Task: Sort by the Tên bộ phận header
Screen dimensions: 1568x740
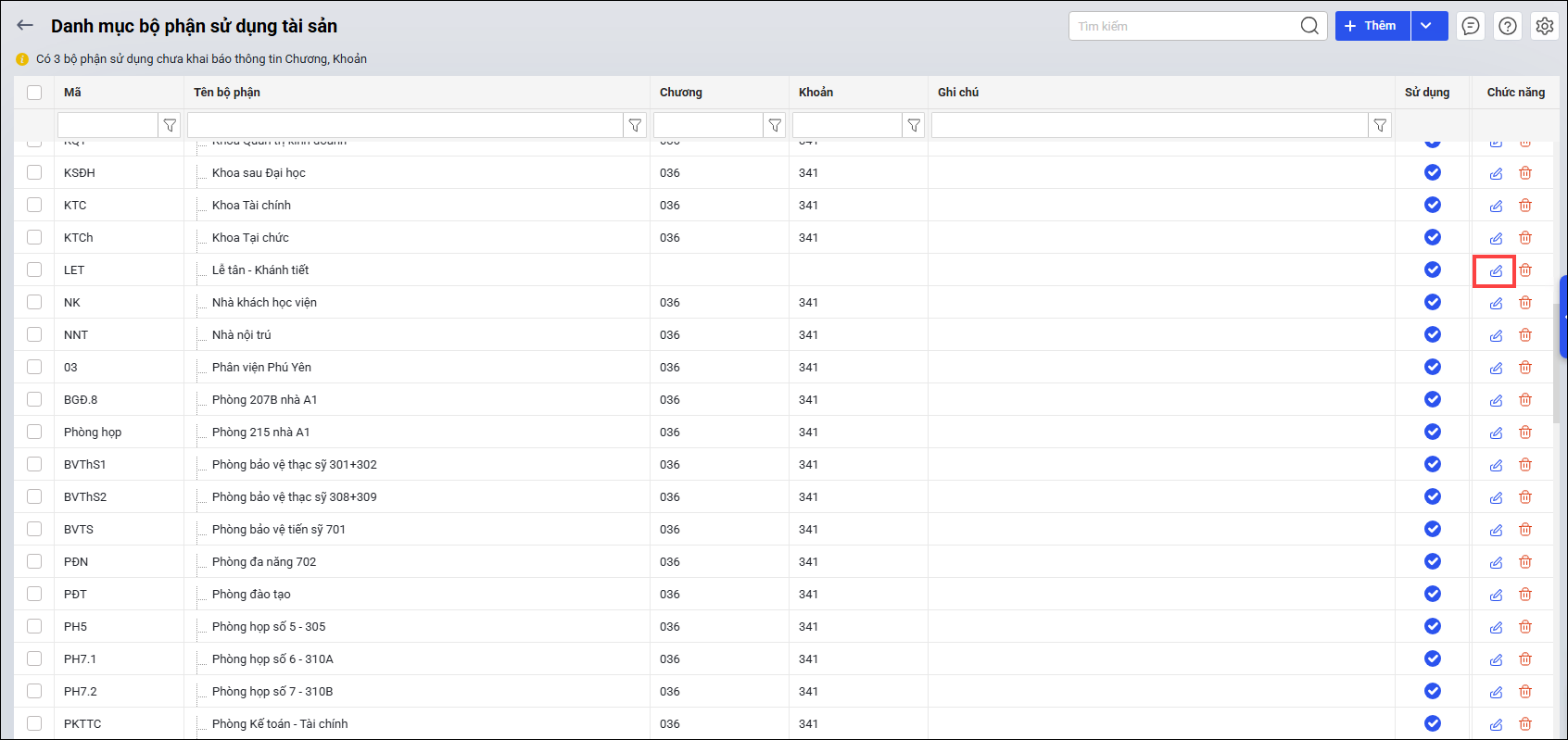Action: click(227, 93)
